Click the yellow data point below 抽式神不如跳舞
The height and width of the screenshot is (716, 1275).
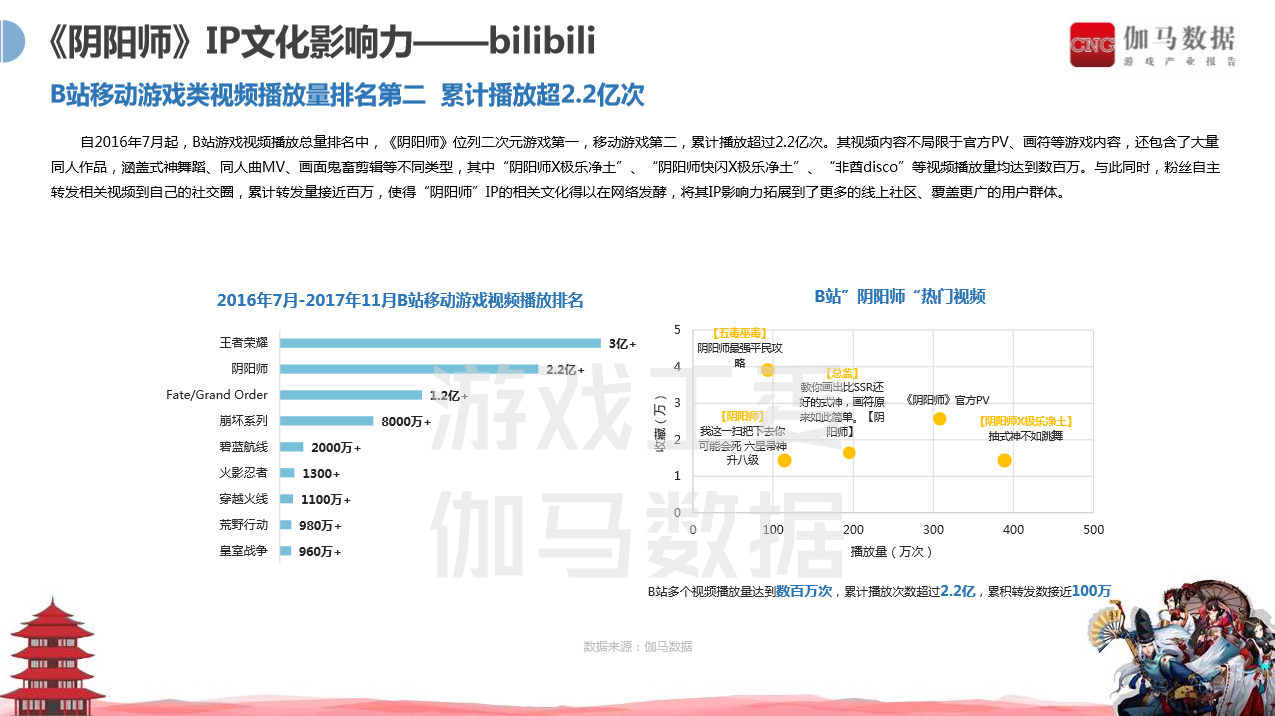pos(1004,460)
